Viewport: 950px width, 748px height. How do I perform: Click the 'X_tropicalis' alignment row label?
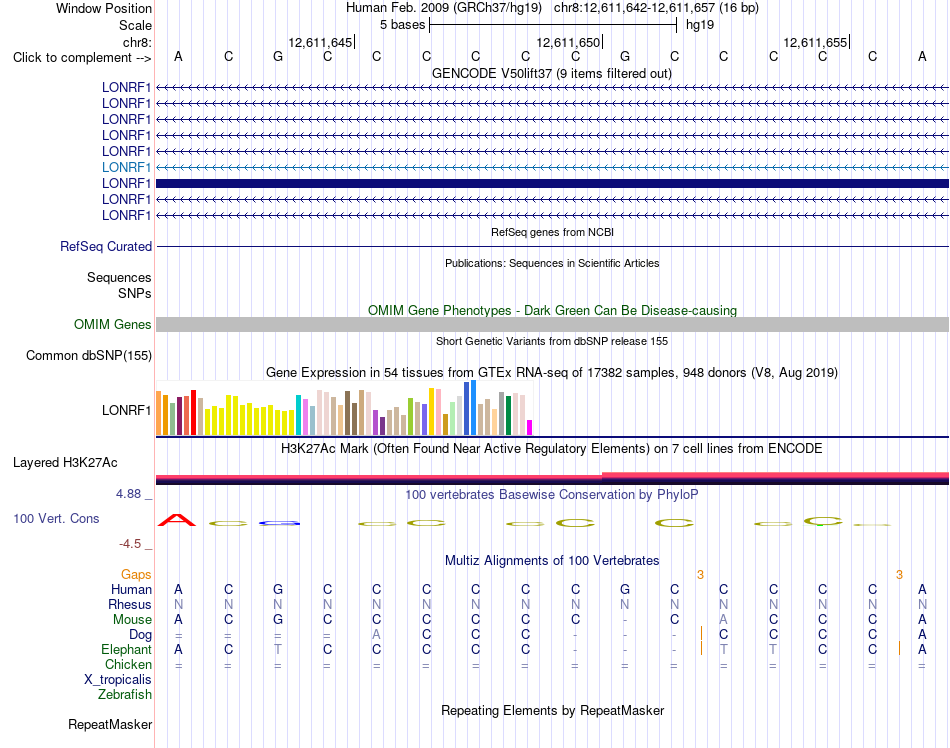[118, 680]
